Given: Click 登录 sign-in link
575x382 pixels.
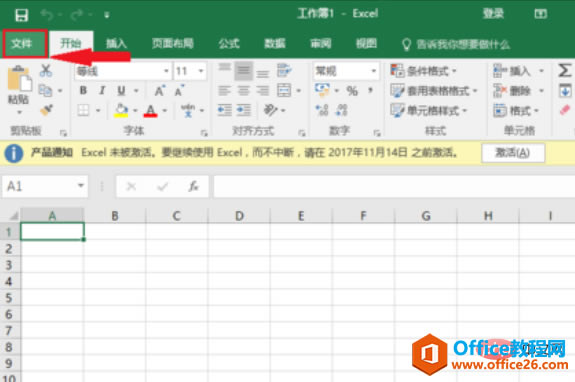Looking at the screenshot, I should click(493, 14).
